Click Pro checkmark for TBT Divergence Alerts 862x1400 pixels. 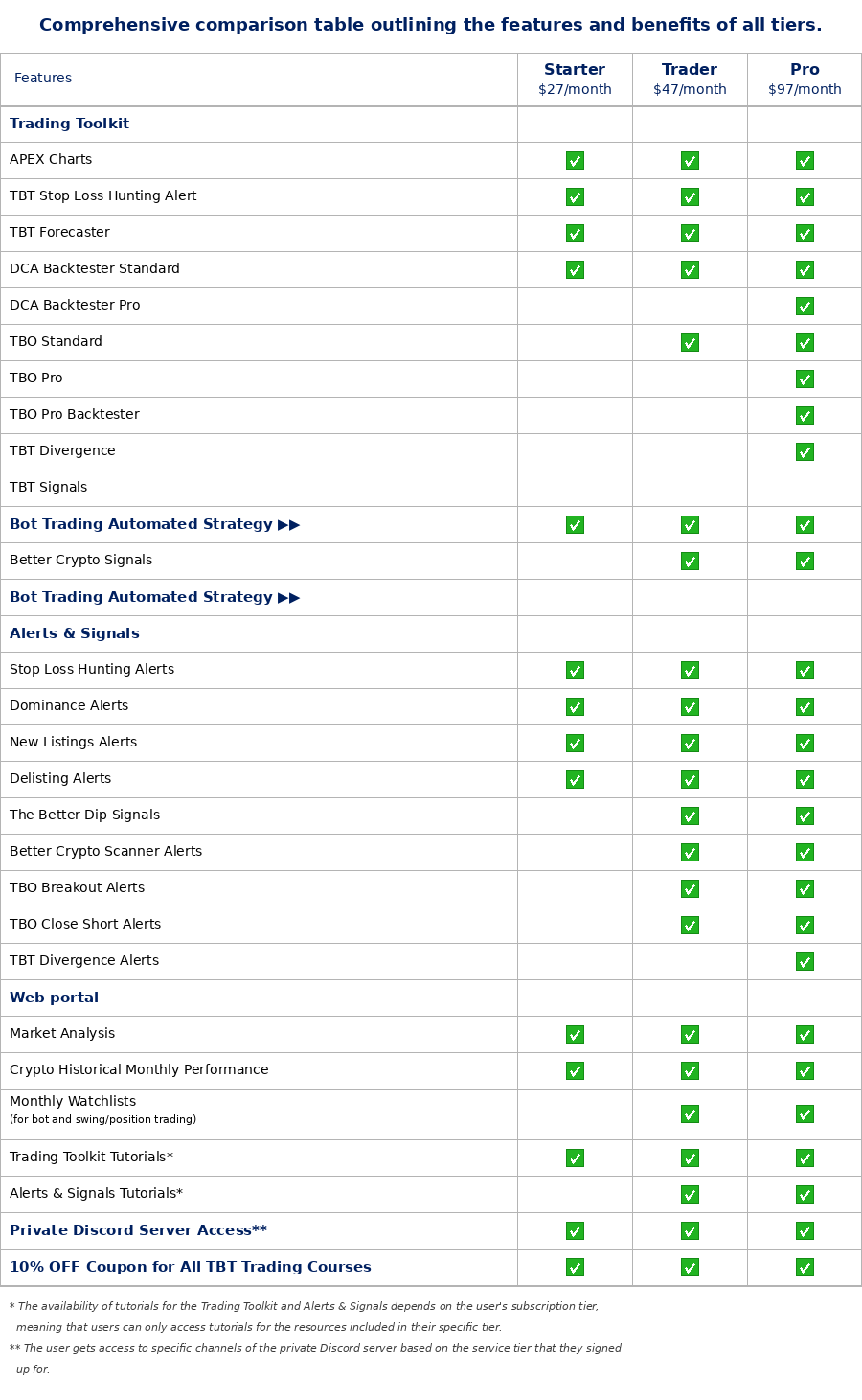[805, 961]
